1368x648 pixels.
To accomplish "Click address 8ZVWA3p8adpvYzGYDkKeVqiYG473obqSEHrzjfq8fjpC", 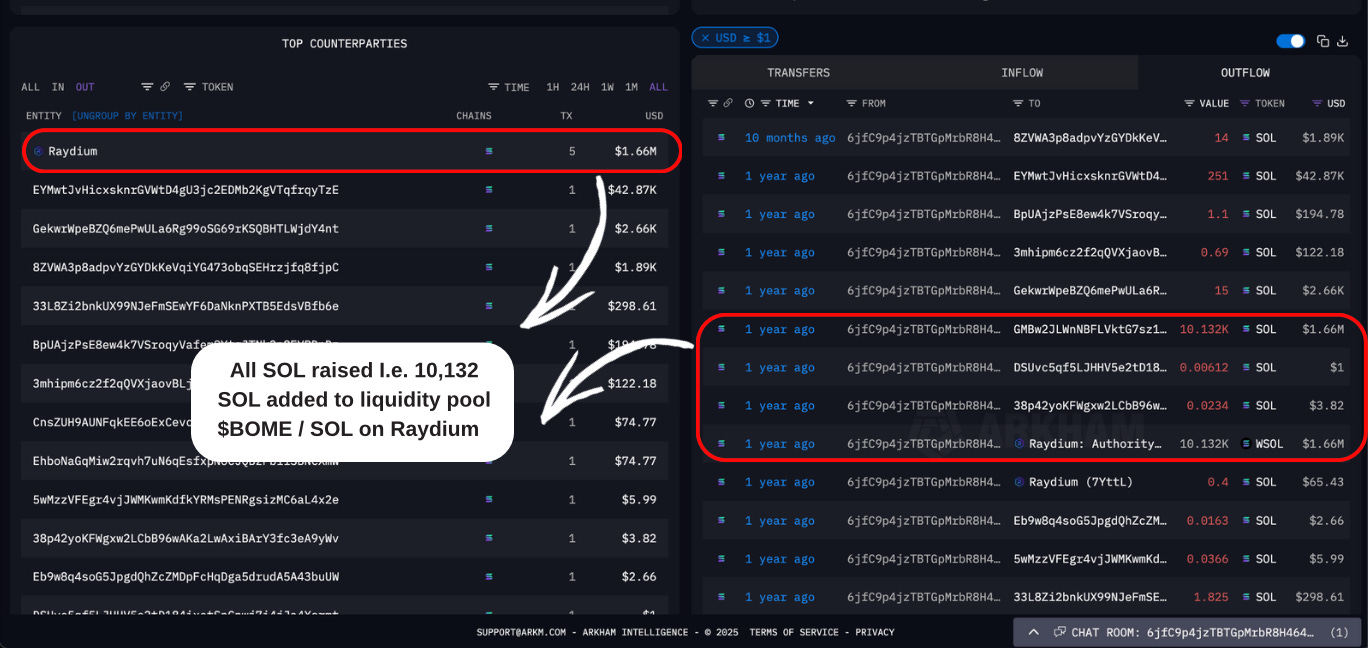I will click(186, 268).
